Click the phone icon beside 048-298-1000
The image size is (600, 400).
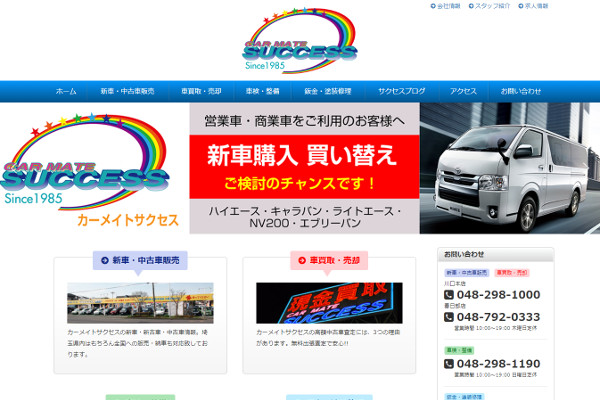449,295
